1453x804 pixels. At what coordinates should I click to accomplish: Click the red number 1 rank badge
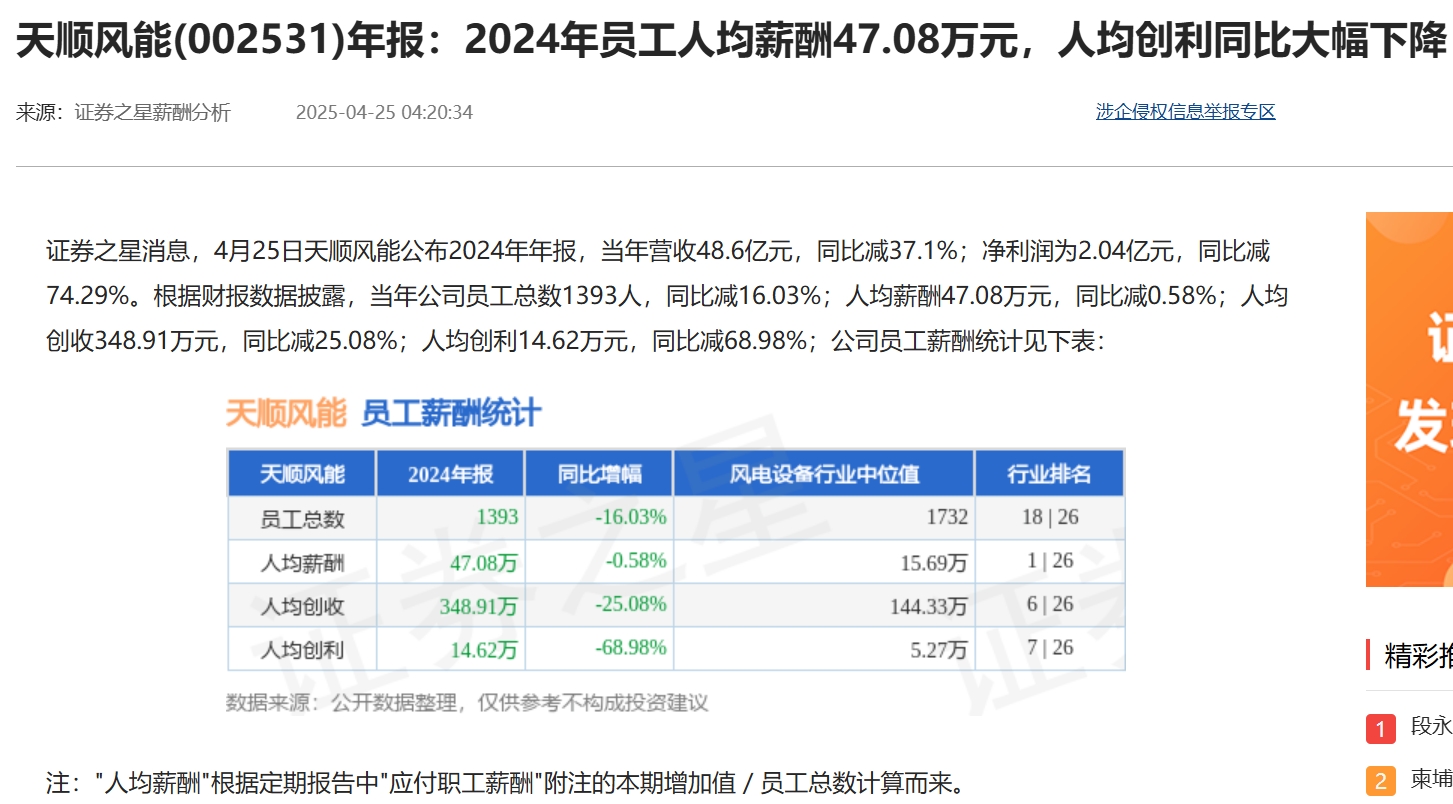point(1381,729)
